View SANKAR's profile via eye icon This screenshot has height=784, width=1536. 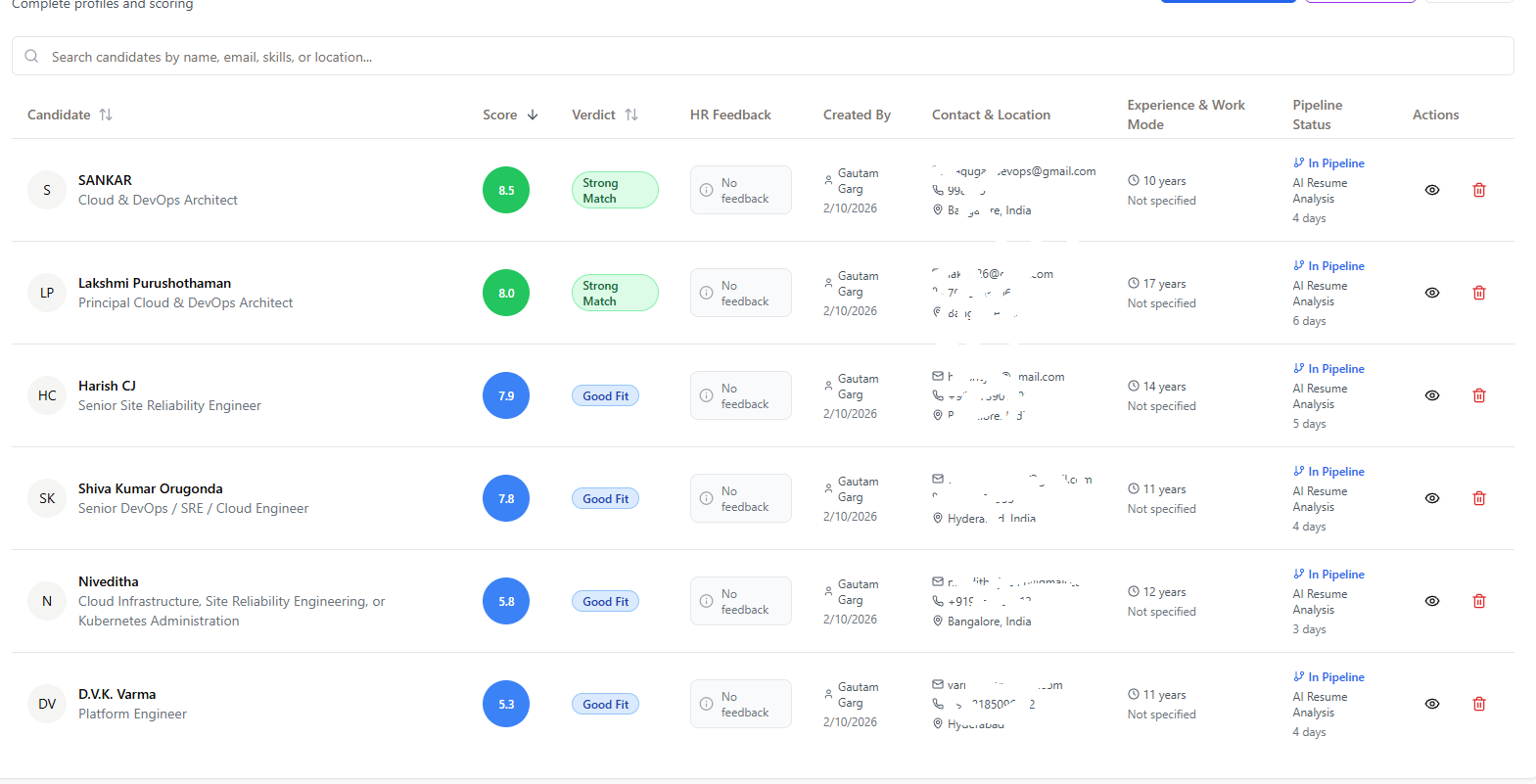[1431, 190]
